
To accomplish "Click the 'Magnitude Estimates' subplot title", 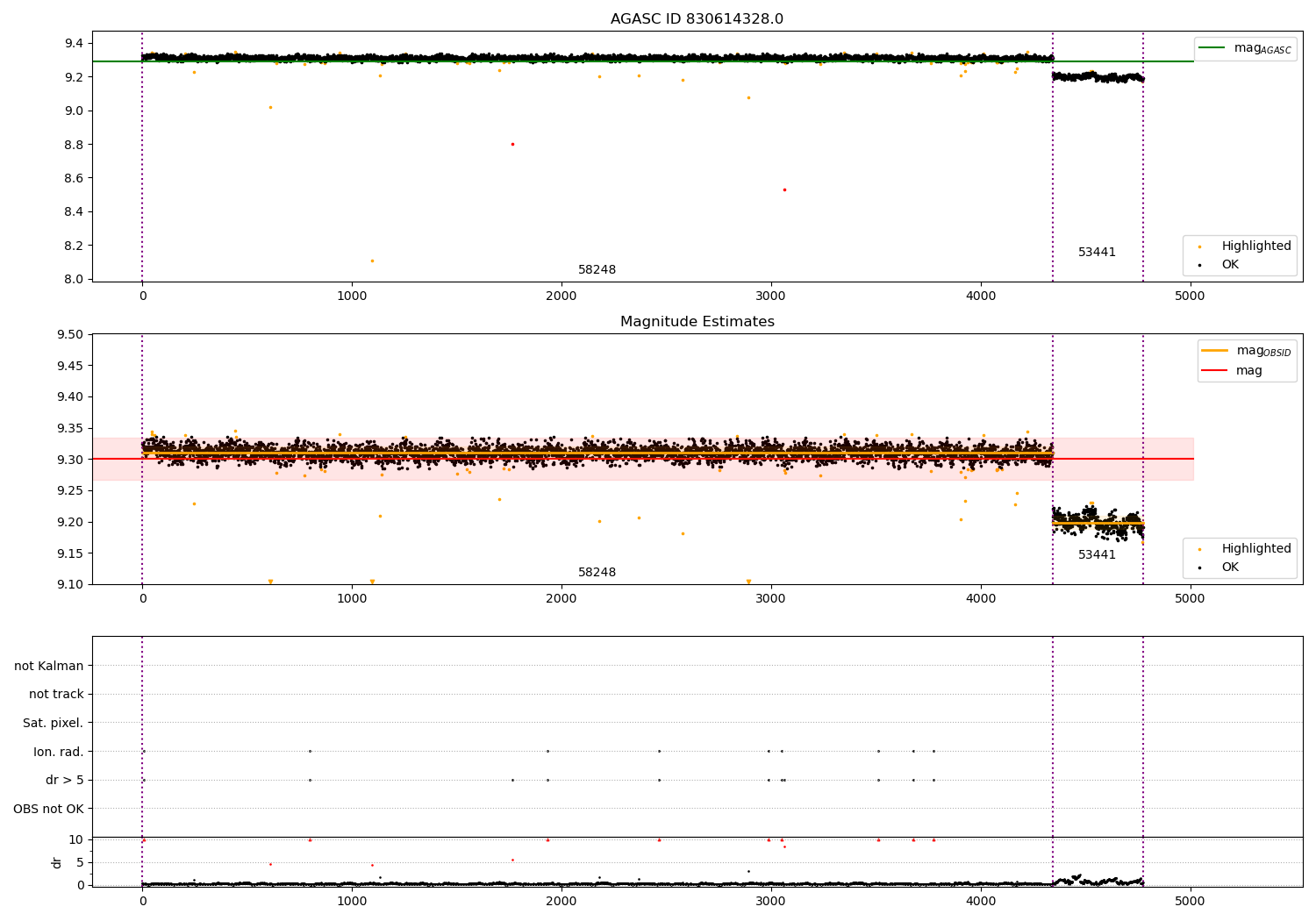I will 697,322.
